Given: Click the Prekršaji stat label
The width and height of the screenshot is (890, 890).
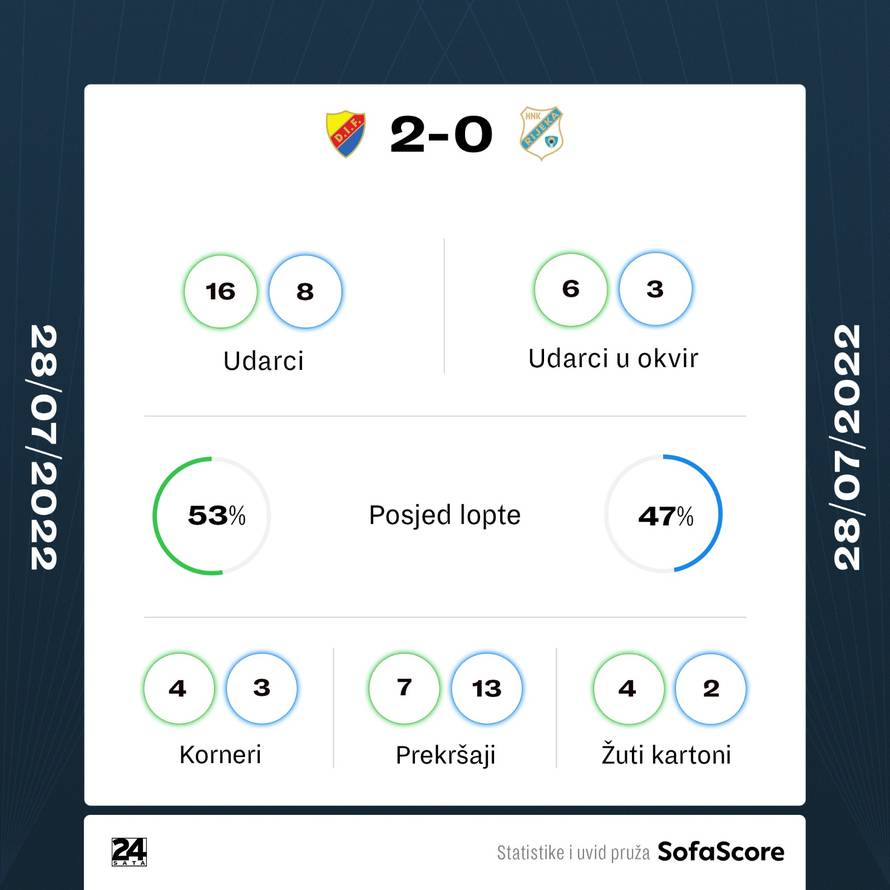Looking at the screenshot, I should click(x=445, y=754).
